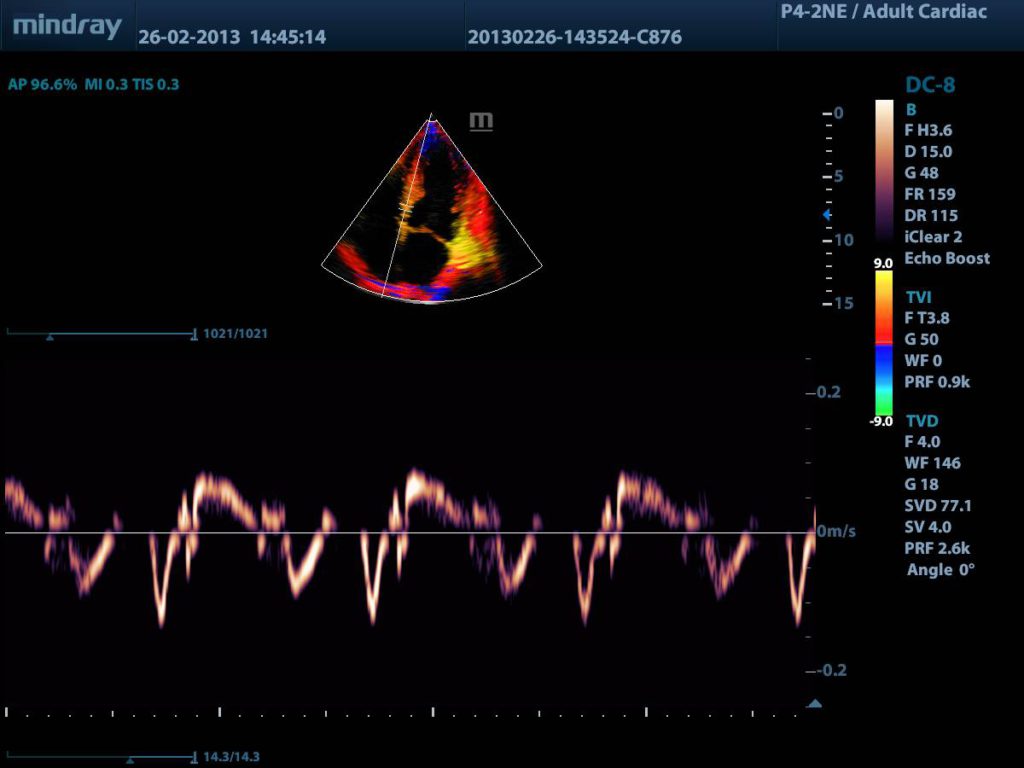
Task: Select the blue focus position arrow on depth scale
Action: click(826, 215)
